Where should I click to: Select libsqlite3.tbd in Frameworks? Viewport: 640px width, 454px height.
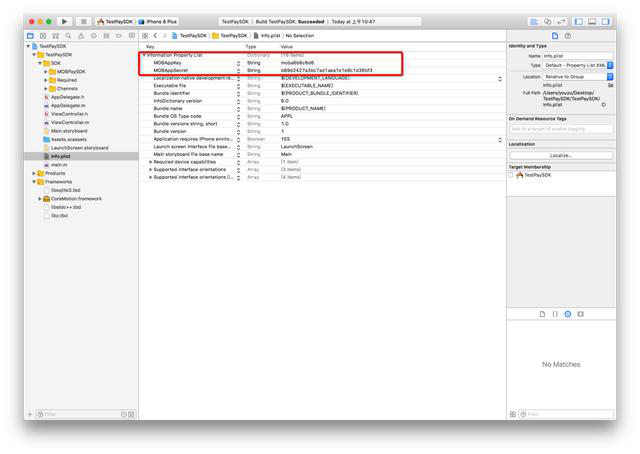click(x=65, y=190)
